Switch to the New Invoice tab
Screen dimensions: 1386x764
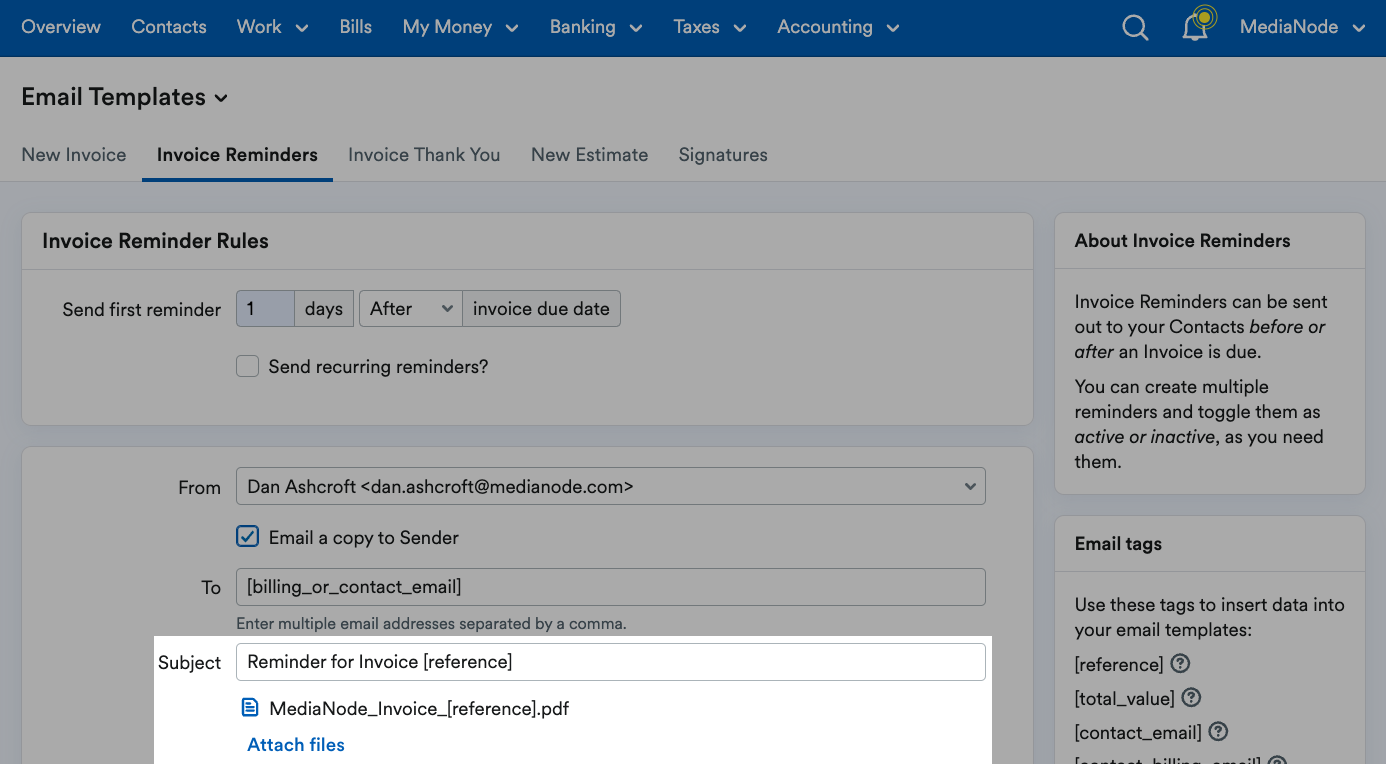pyautogui.click(x=74, y=155)
